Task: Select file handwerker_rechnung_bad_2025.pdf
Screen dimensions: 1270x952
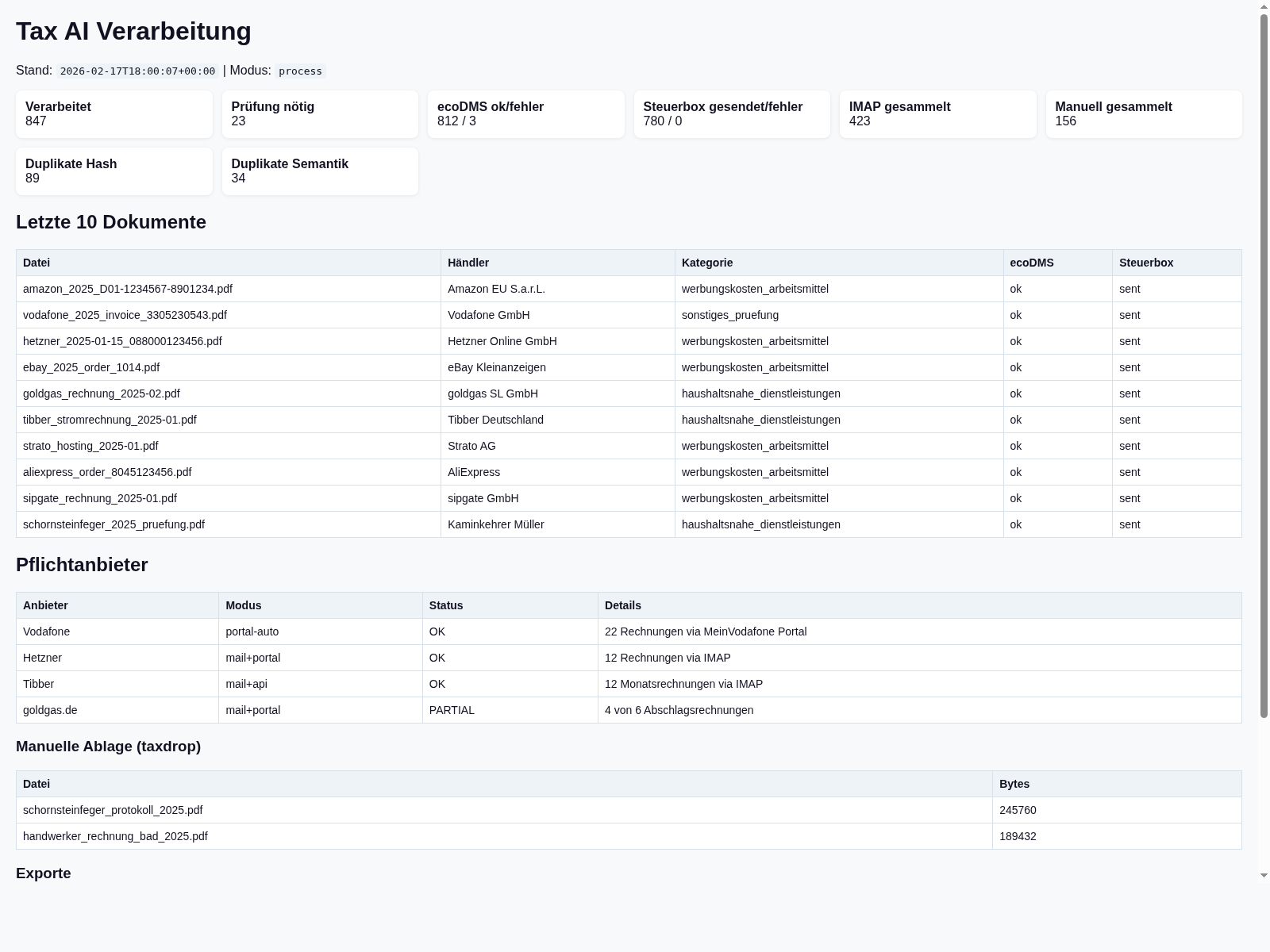Action: pyautogui.click(x=115, y=836)
